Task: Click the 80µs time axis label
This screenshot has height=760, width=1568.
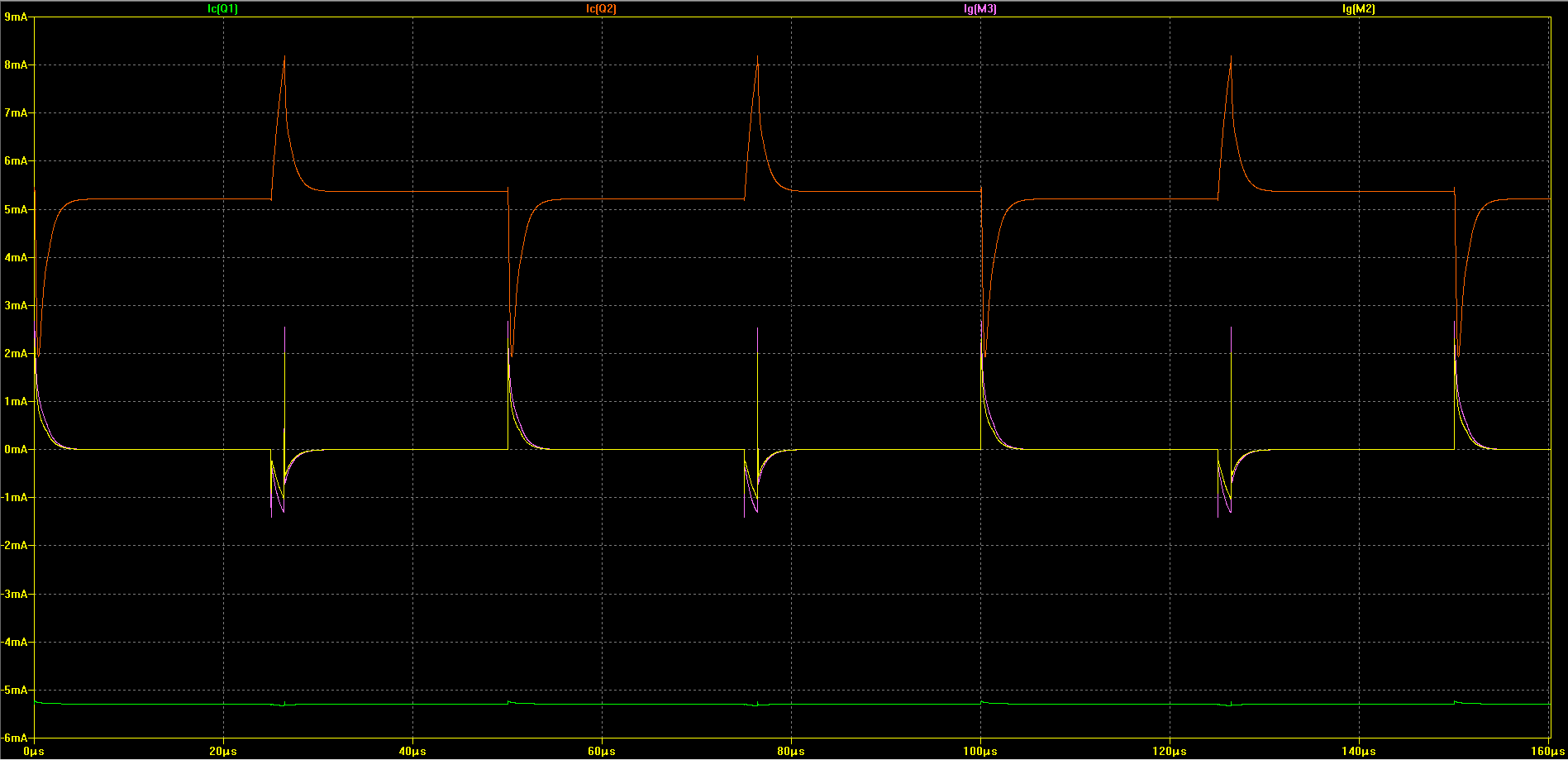Action: (791, 752)
